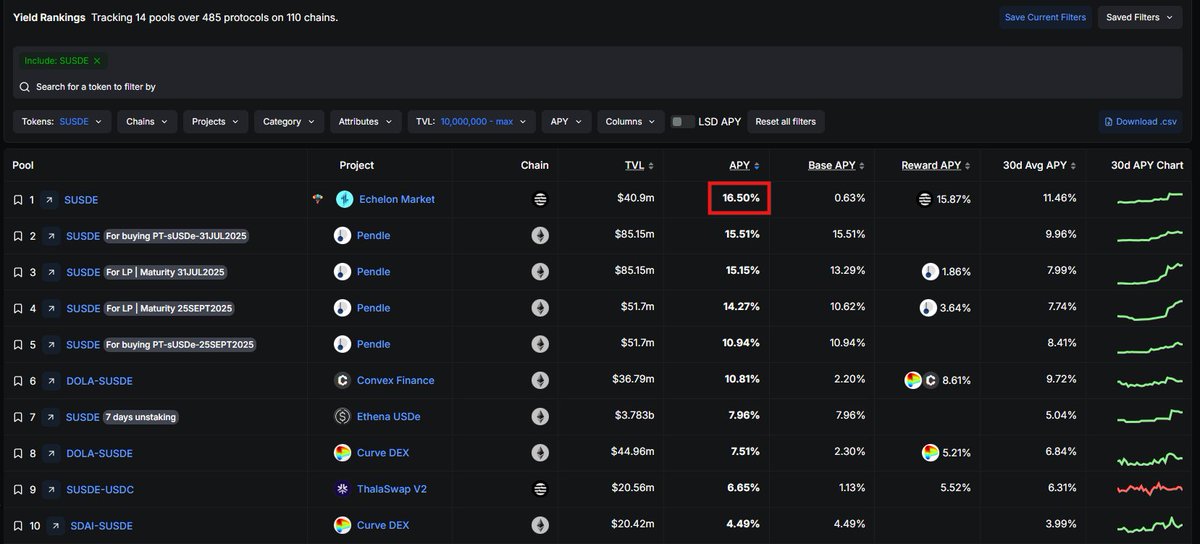
Task: Click the red 30d APY chart for ThalaSwap
Action: (x=1150, y=489)
